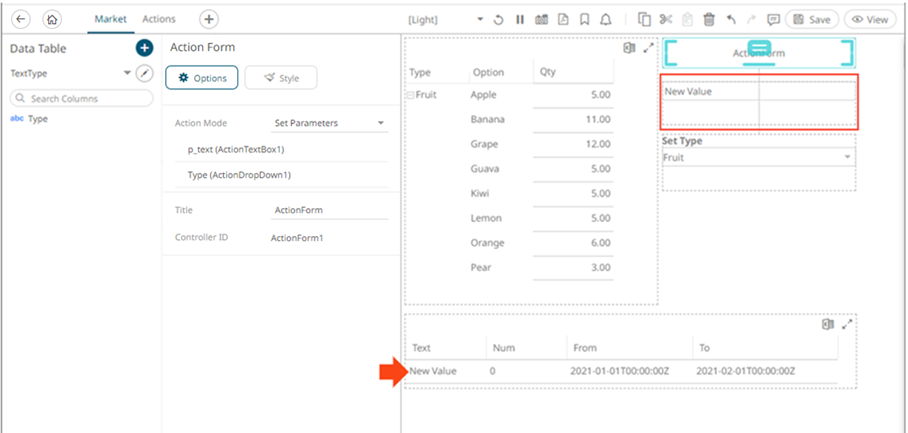This screenshot has height=433, width=908.
Task: Add a new data table with plus icon
Action: pyautogui.click(x=144, y=48)
